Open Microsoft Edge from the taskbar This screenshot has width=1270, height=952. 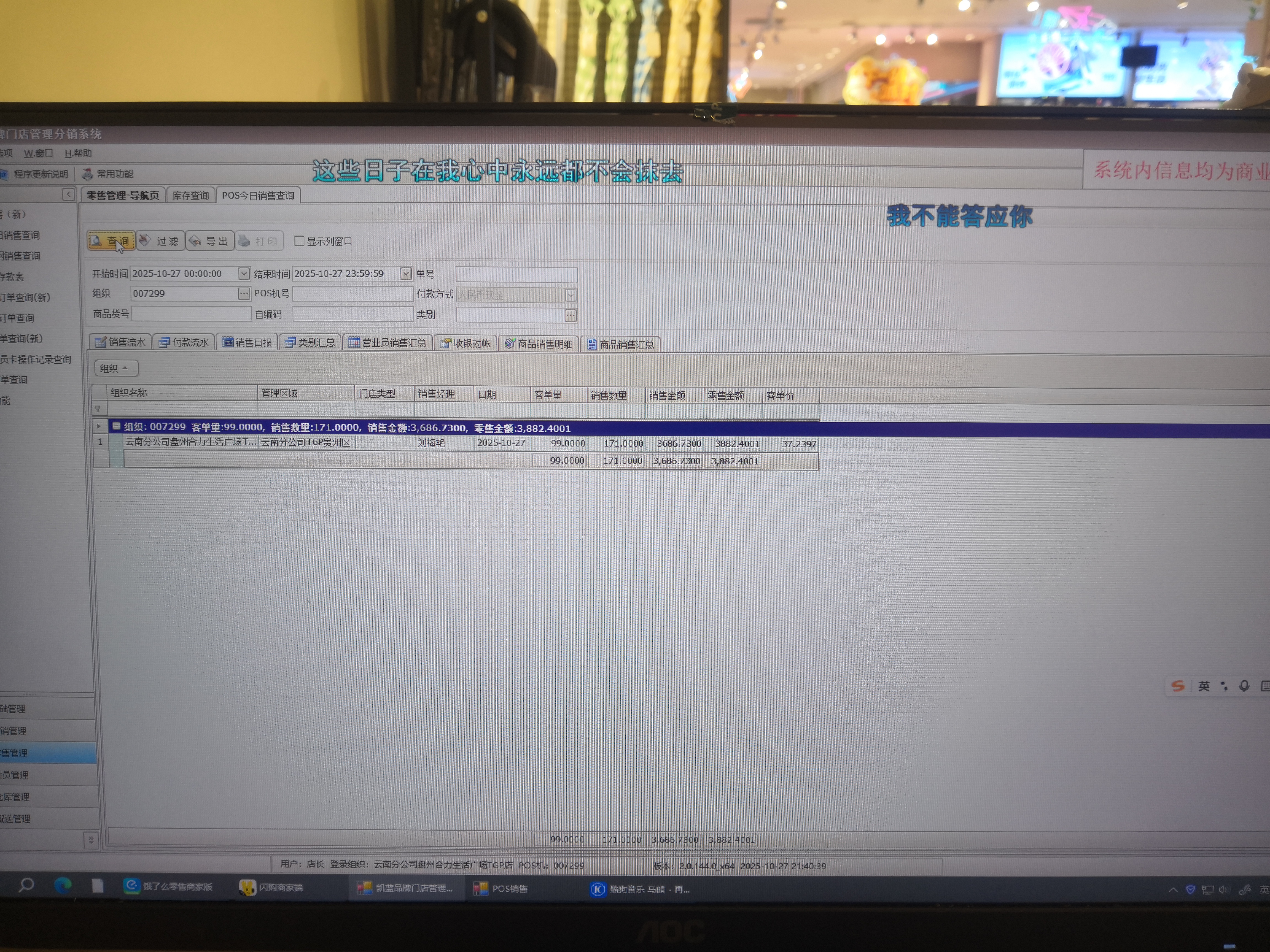click(63, 885)
